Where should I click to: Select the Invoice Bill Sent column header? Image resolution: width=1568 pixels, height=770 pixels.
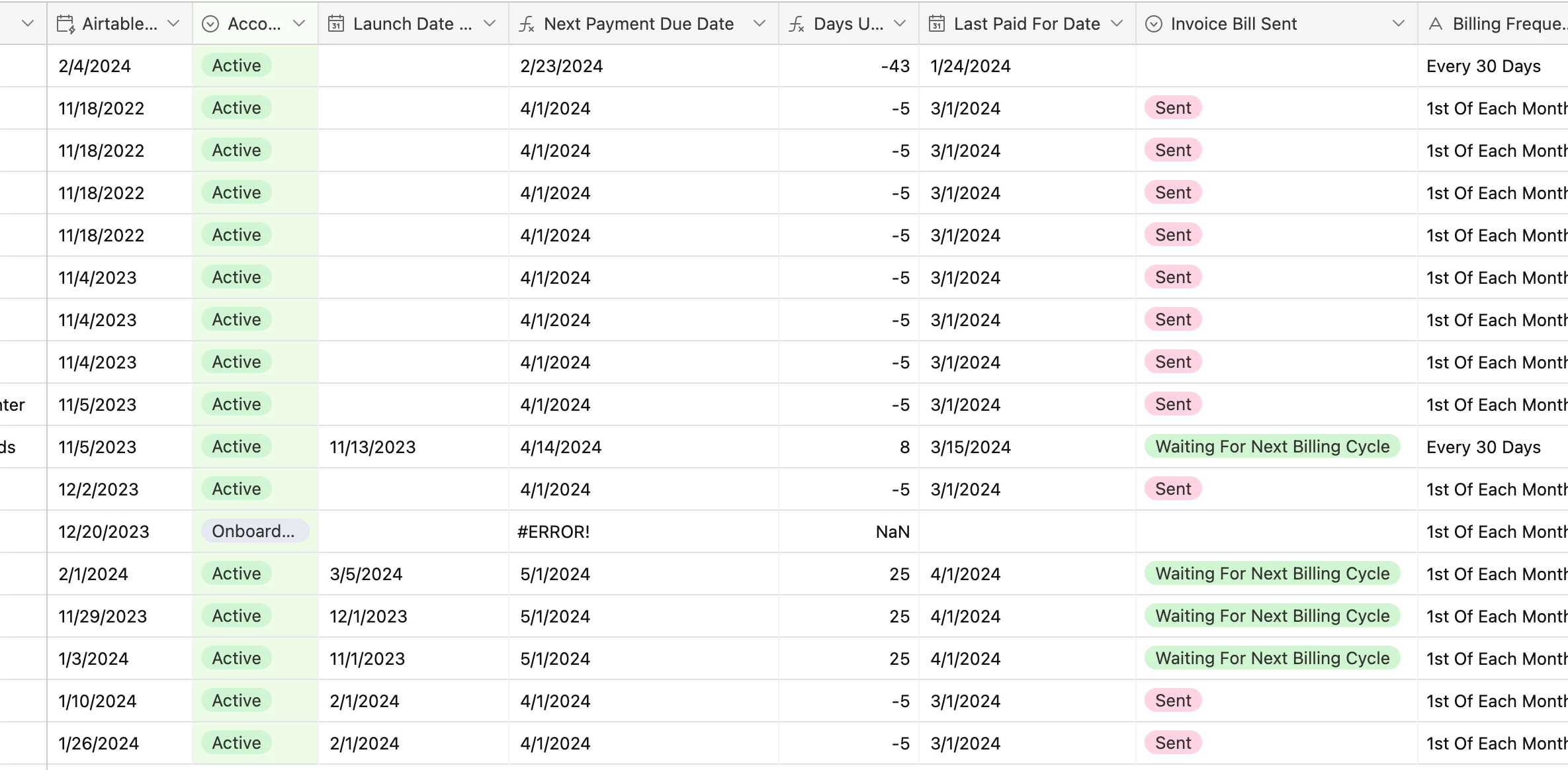coord(1234,24)
